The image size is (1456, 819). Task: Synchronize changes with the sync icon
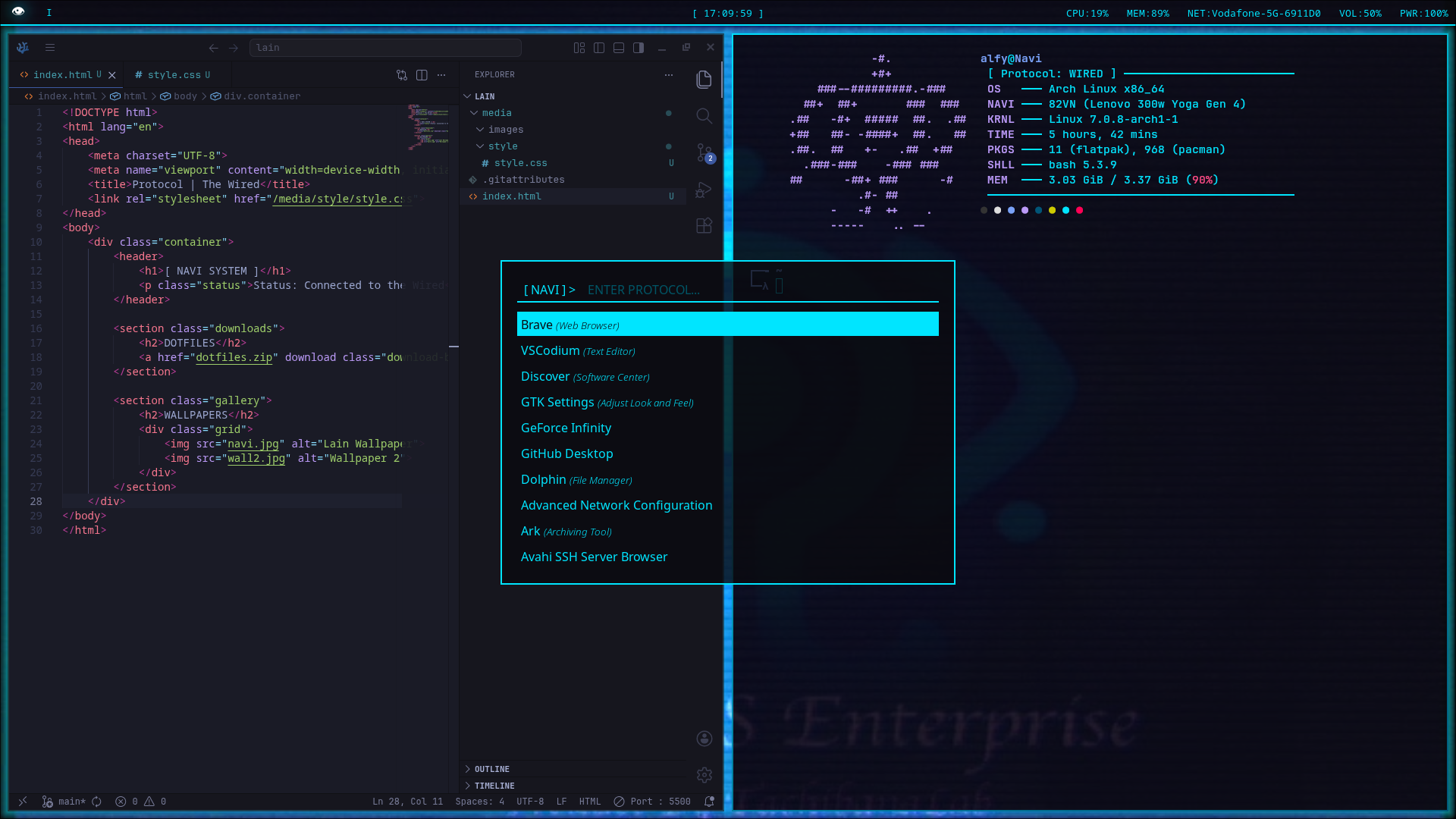coord(97,802)
